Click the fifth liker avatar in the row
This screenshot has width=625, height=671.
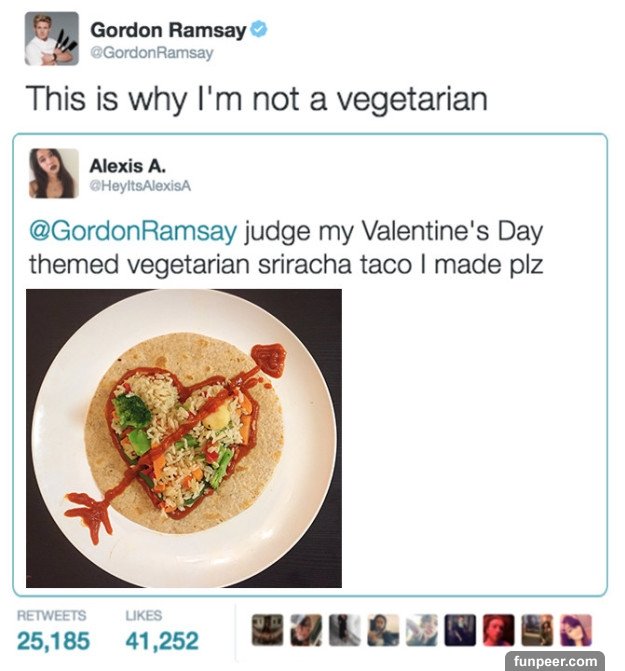click(x=421, y=630)
